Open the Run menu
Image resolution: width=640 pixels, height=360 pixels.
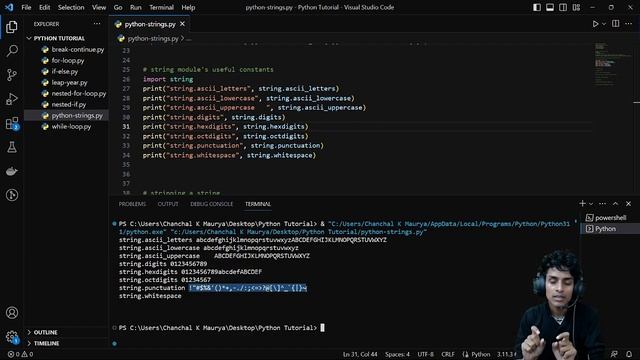tap(136, 7)
